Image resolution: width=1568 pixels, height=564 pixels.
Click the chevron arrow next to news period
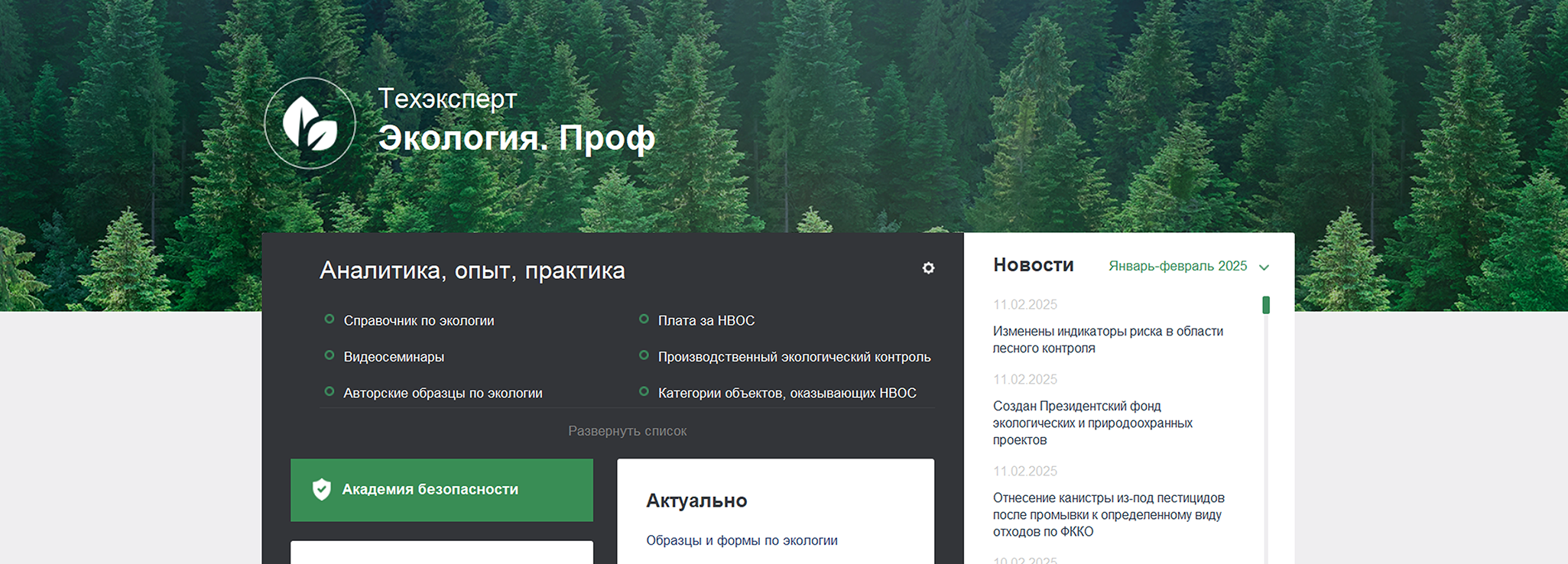tap(1264, 267)
